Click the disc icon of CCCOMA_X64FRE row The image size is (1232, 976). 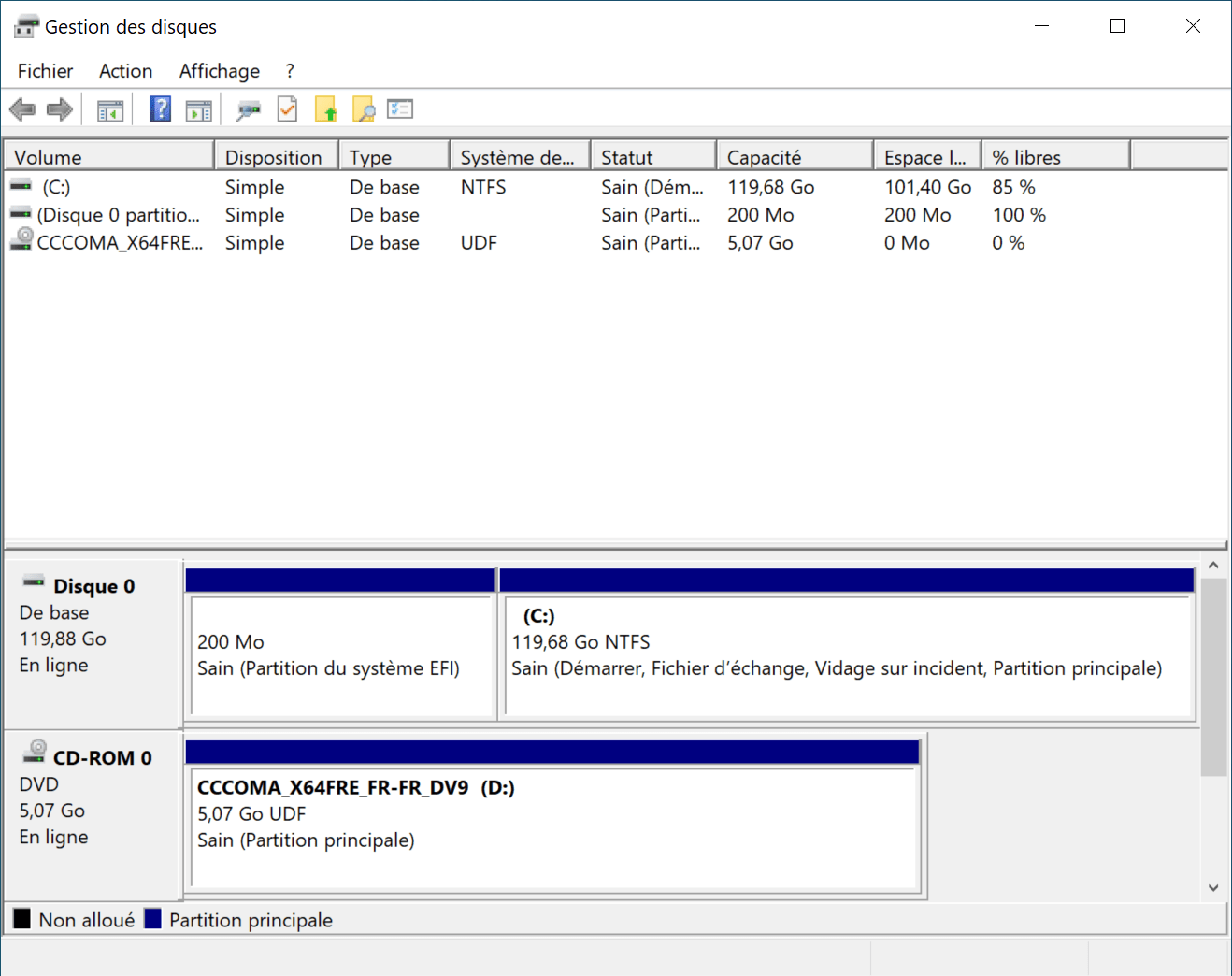click(x=21, y=239)
